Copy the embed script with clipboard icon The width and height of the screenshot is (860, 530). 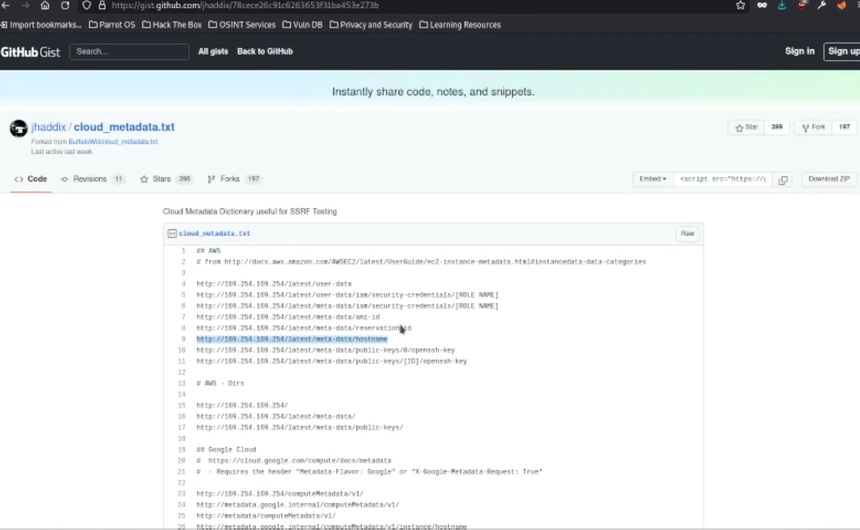pos(783,179)
